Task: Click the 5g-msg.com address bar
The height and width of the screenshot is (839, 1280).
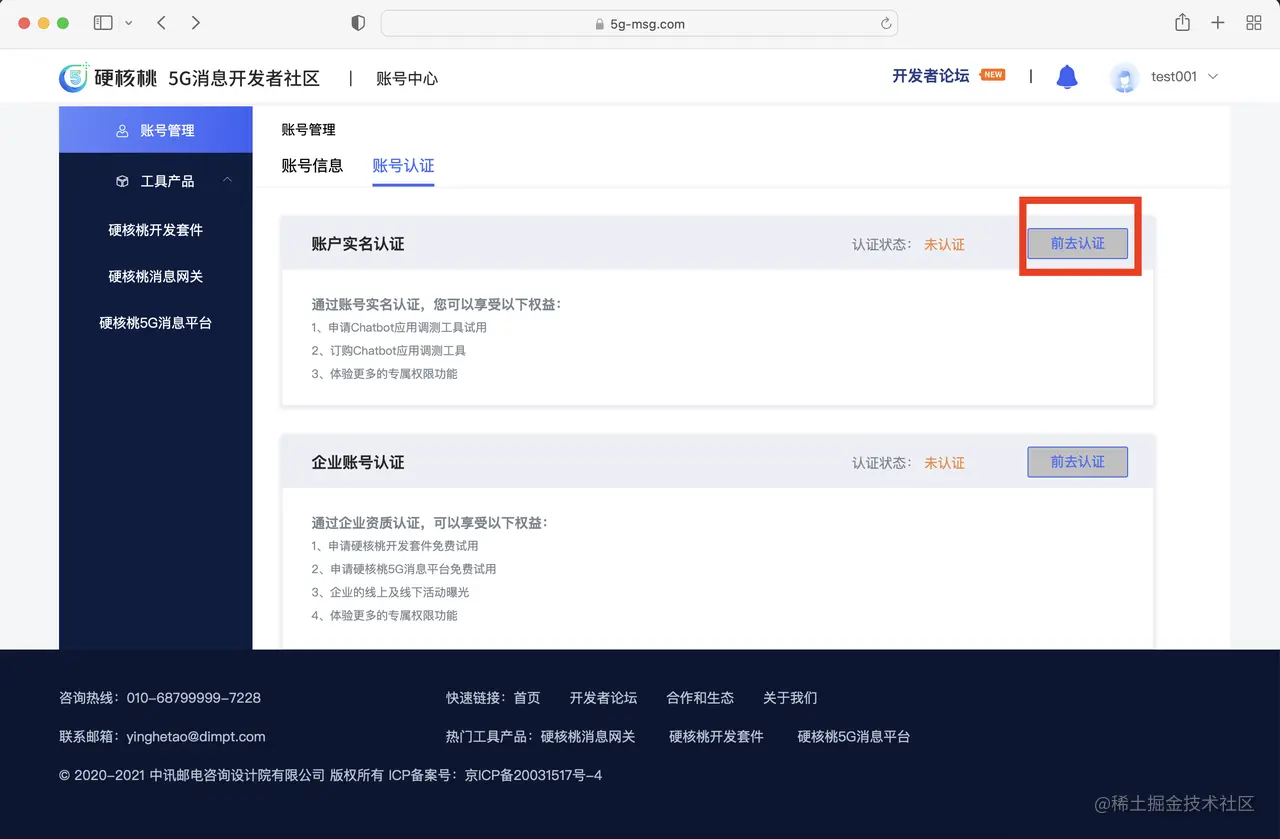Action: point(639,24)
